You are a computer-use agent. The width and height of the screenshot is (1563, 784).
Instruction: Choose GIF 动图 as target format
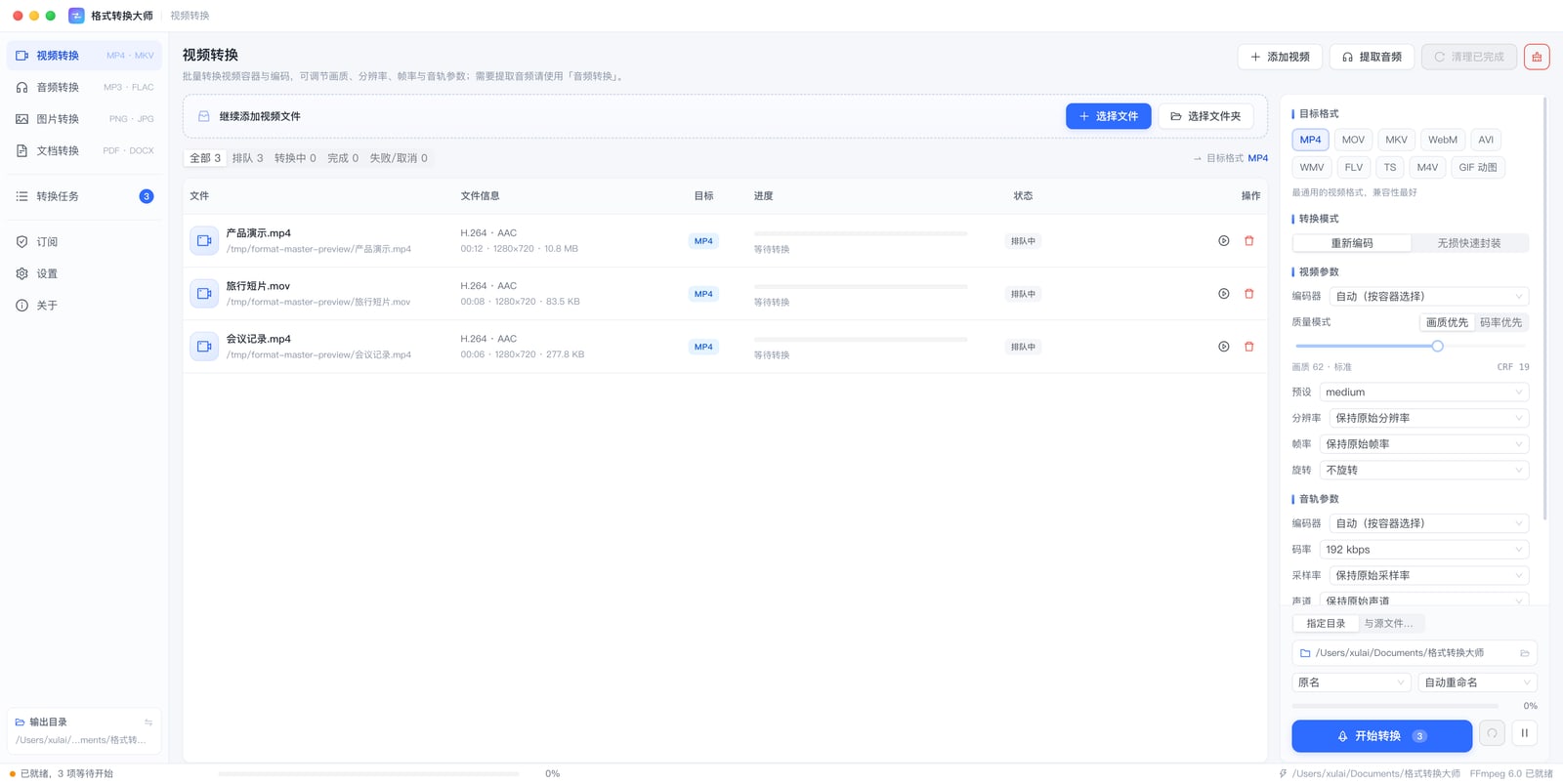(1478, 167)
